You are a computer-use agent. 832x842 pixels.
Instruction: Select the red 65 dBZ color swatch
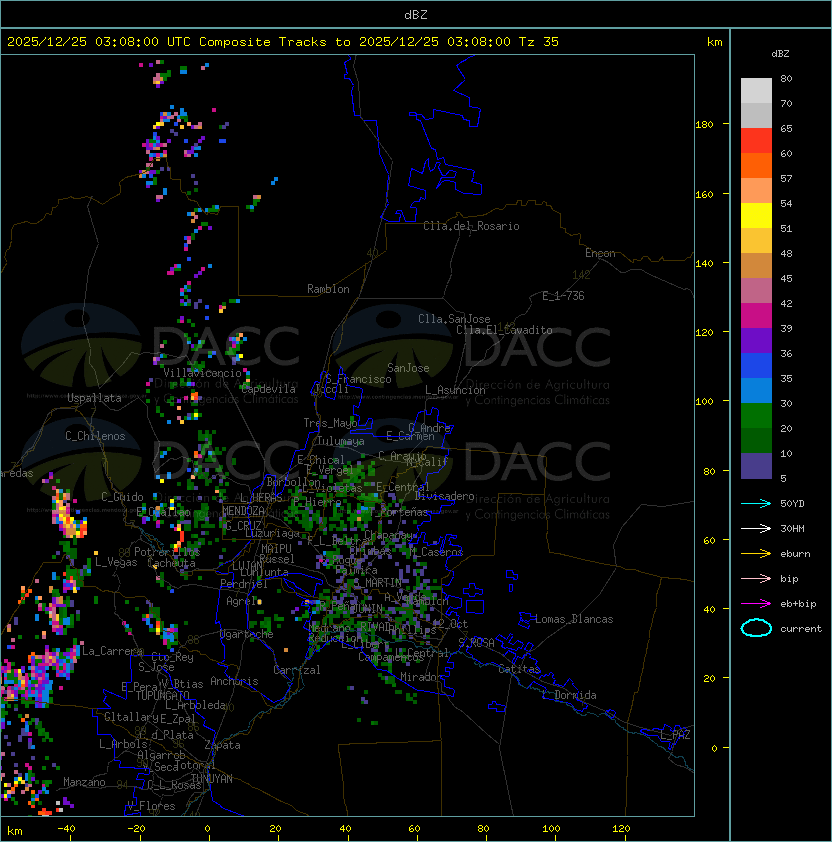pos(756,141)
